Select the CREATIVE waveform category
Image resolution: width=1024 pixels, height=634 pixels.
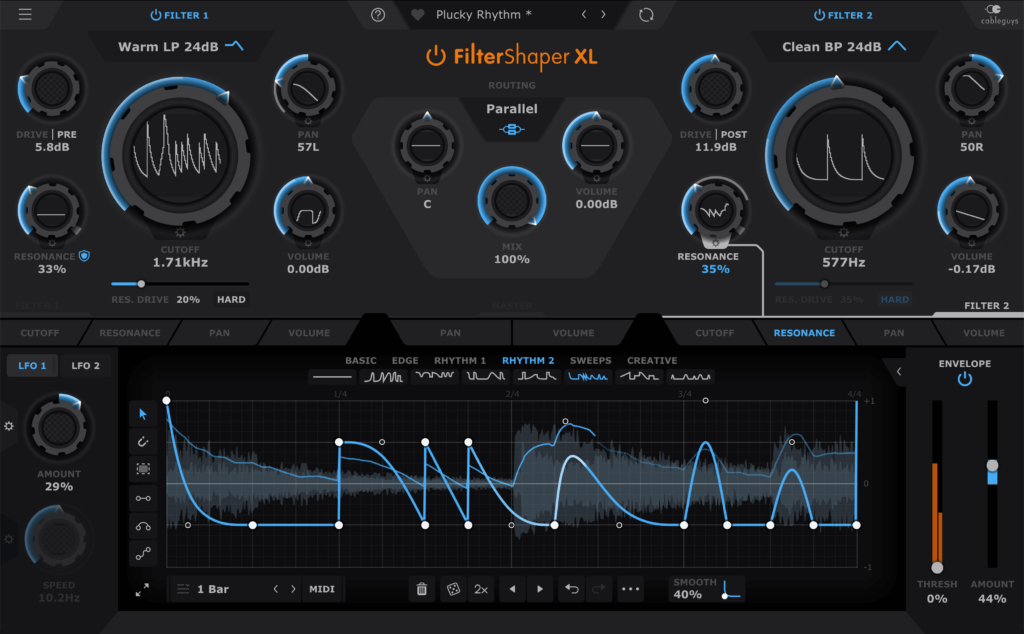[652, 360]
